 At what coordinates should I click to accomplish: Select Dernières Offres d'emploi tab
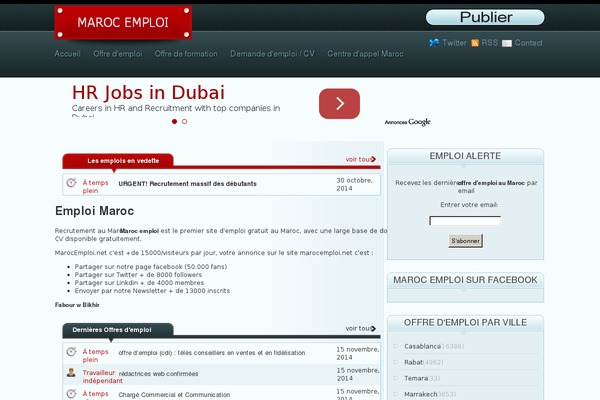[x=118, y=330]
